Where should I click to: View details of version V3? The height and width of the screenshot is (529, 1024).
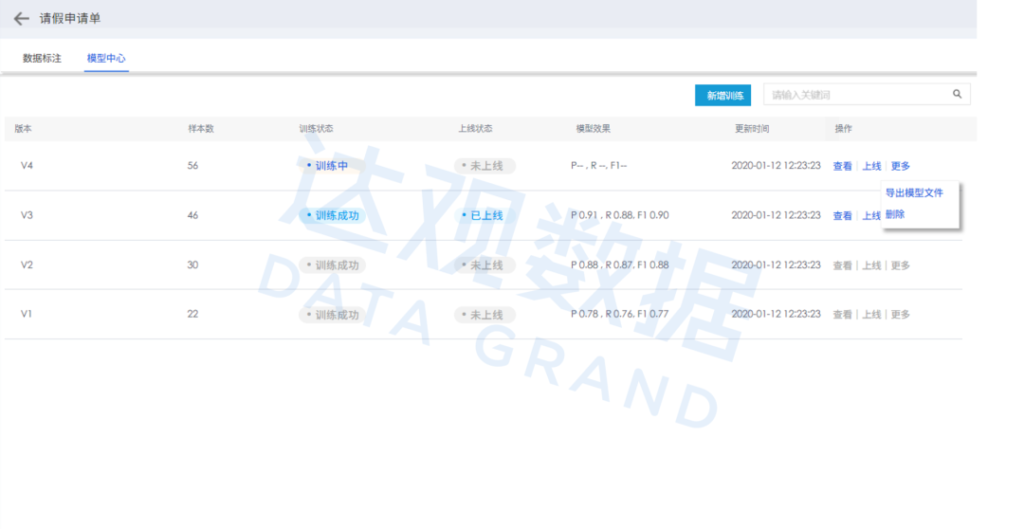[842, 216]
